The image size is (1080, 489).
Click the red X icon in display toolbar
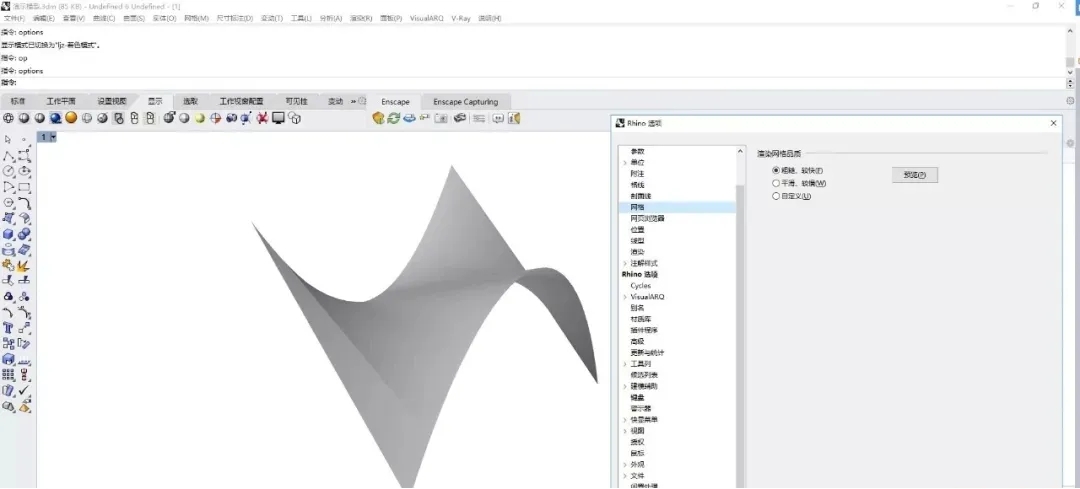262,118
